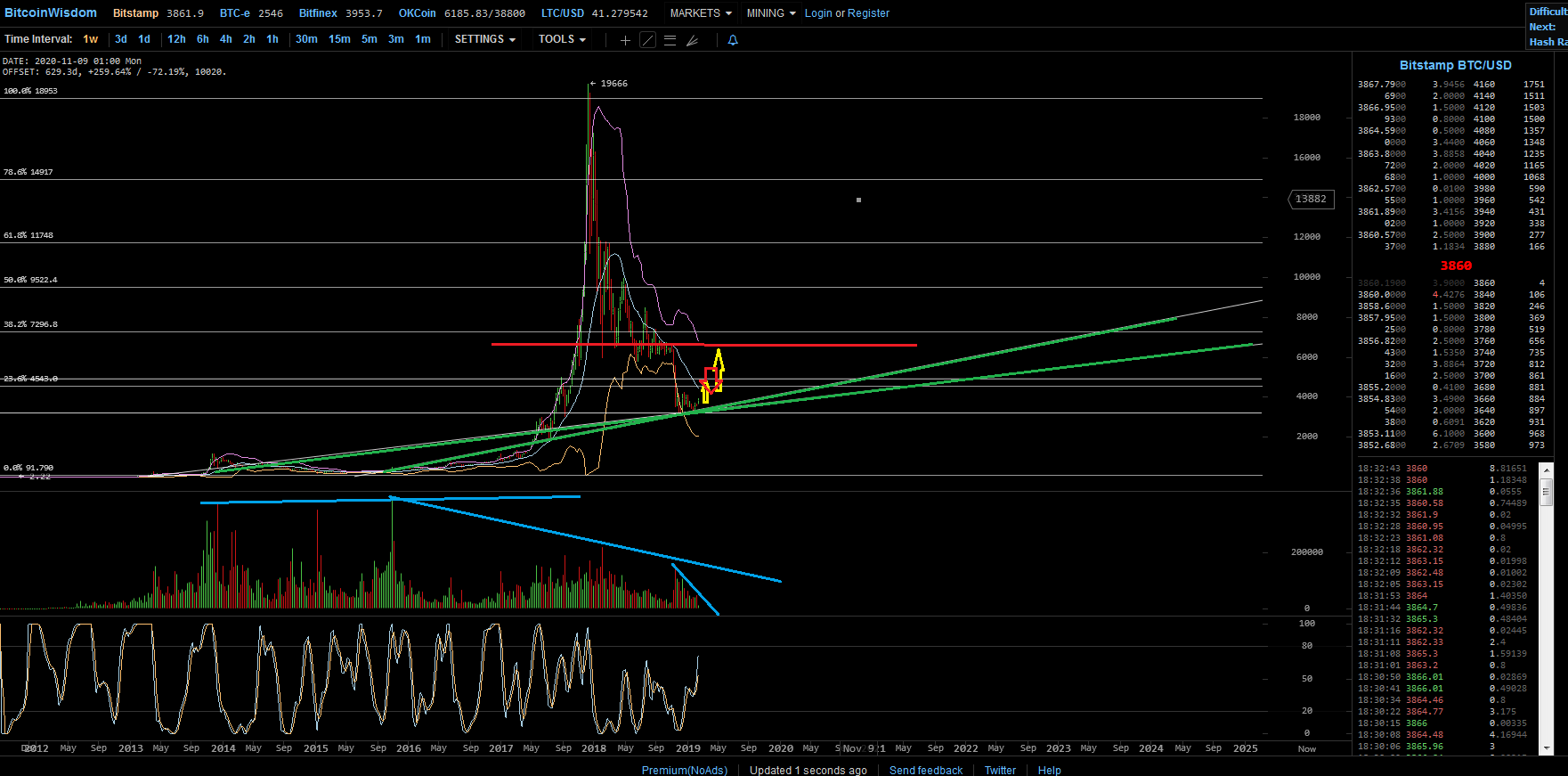This screenshot has height=776, width=1568.
Task: Switch chart to 2h interval
Action: (x=249, y=39)
